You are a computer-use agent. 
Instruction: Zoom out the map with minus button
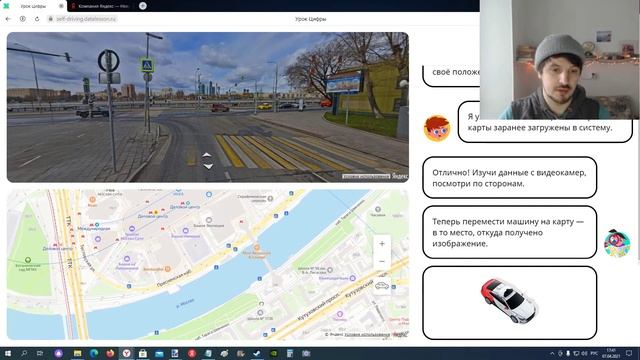[x=382, y=261]
